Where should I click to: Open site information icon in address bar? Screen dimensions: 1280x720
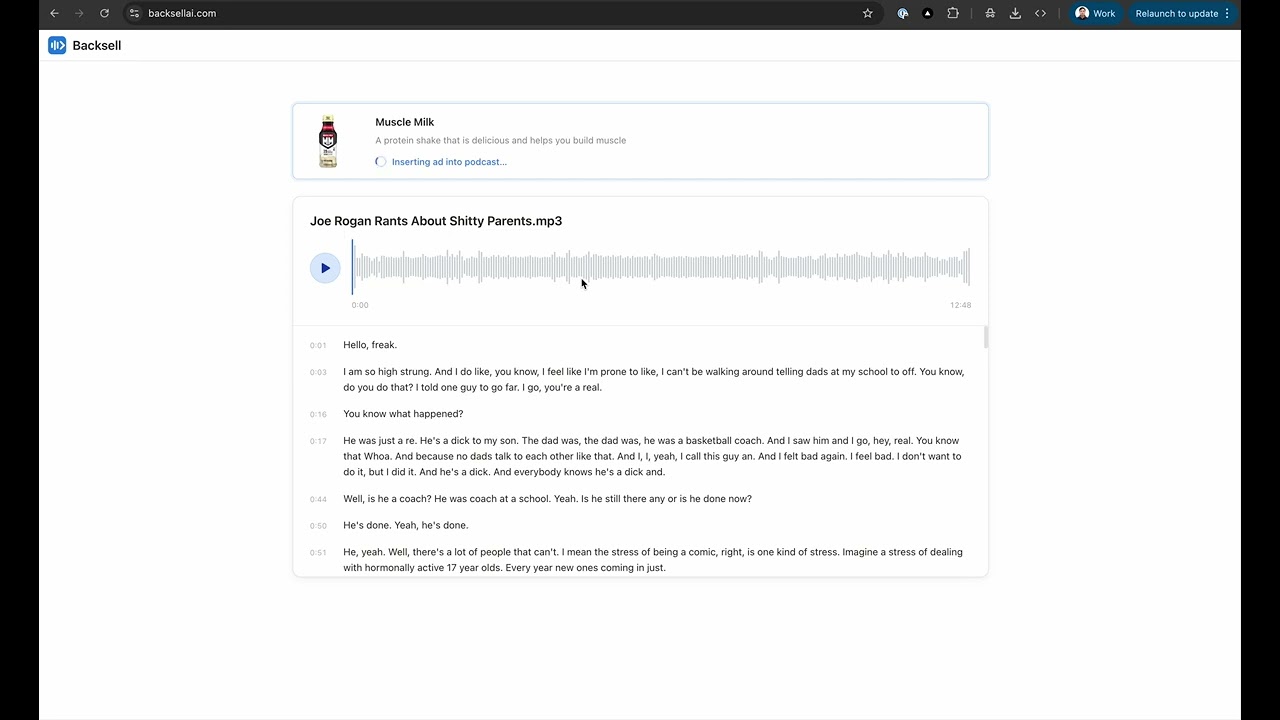point(134,13)
